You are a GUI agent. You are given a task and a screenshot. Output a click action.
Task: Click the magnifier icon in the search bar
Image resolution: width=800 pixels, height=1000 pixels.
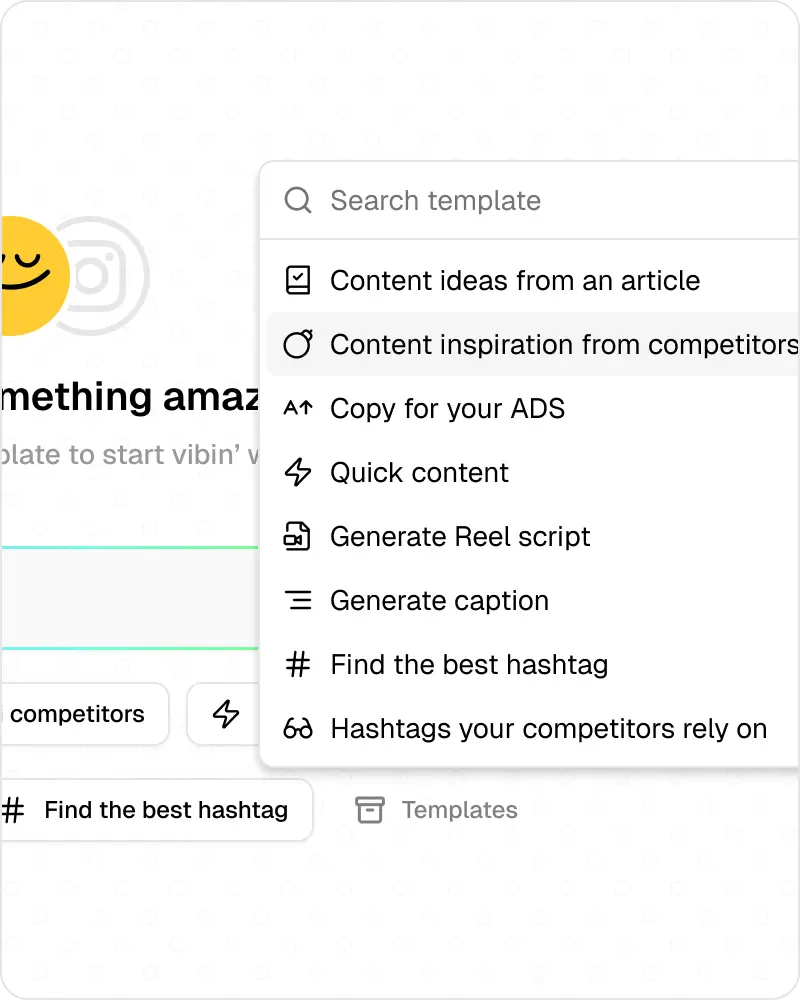coord(298,200)
